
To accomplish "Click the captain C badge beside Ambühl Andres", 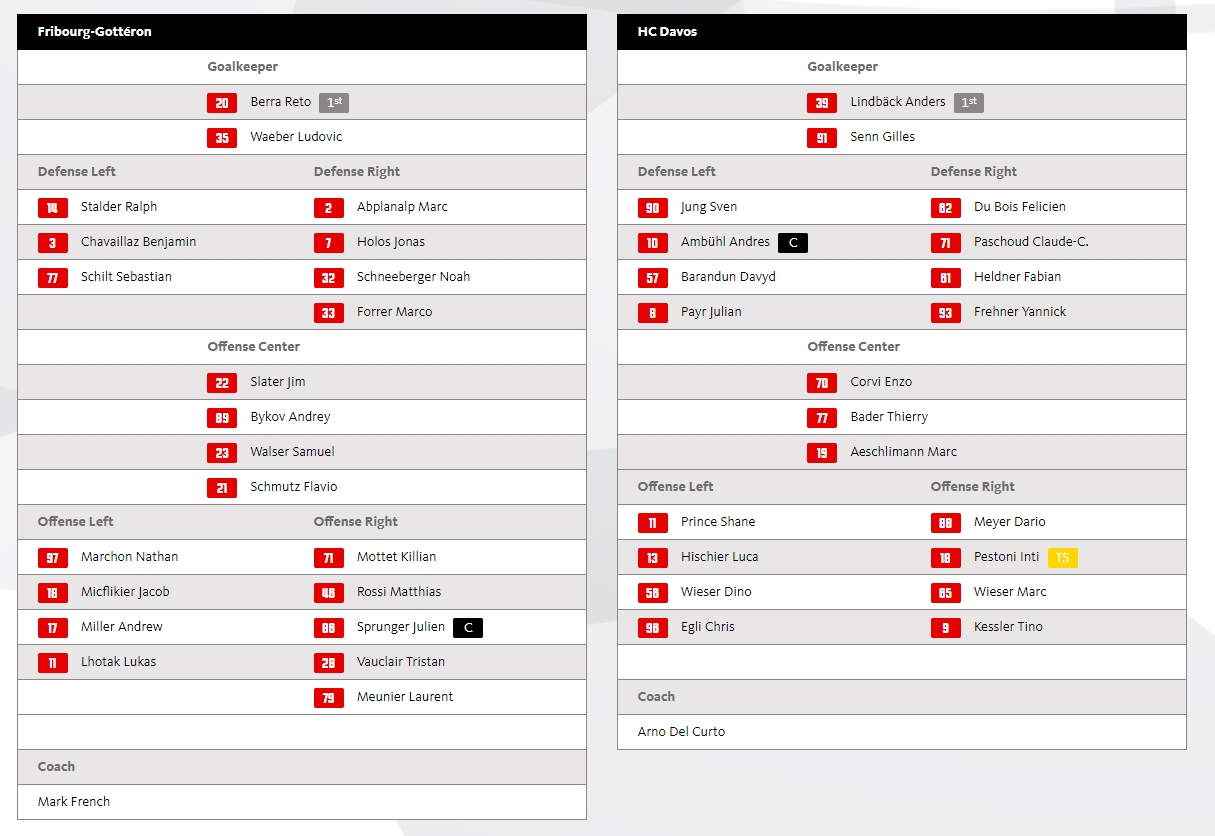I will pos(792,242).
